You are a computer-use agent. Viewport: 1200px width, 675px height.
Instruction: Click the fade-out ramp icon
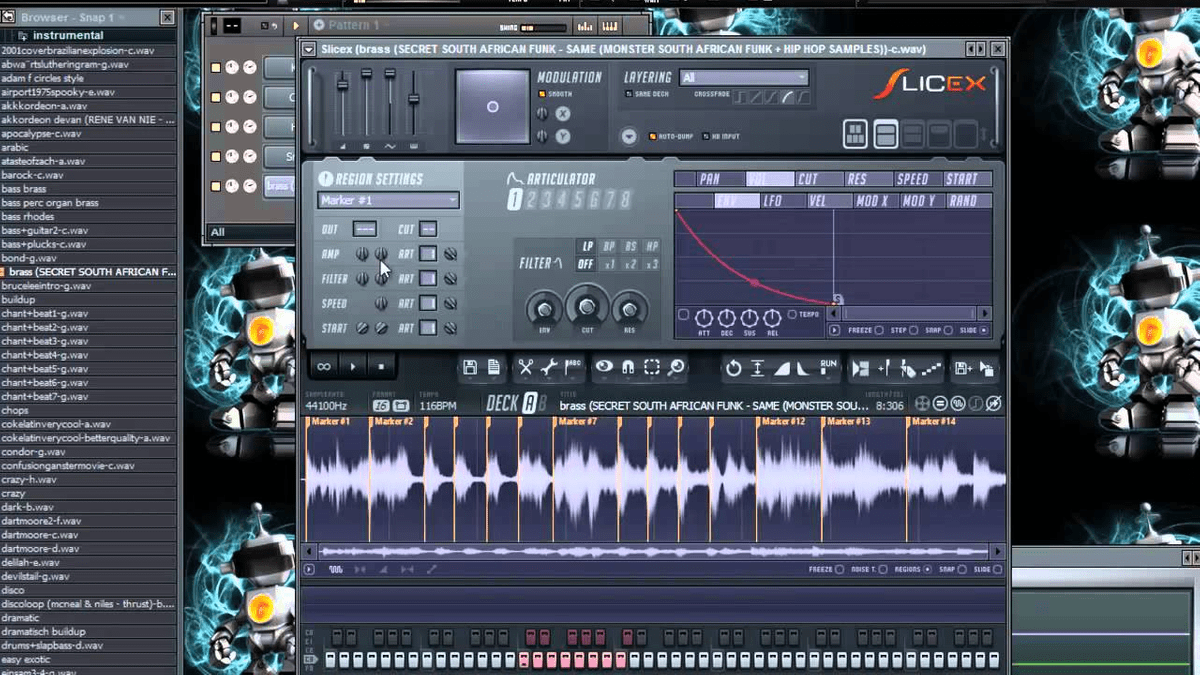[804, 368]
